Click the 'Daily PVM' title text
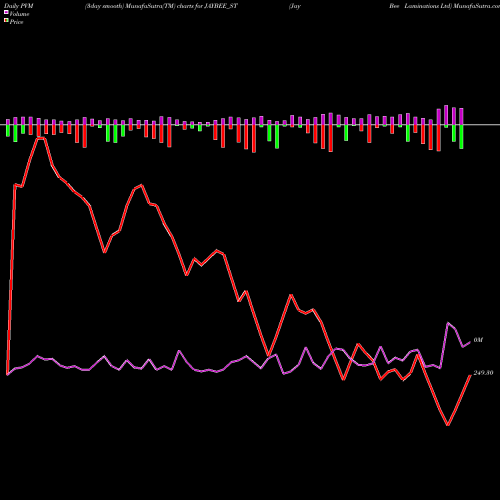This screenshot has height=500, width=500. [x=19, y=6]
